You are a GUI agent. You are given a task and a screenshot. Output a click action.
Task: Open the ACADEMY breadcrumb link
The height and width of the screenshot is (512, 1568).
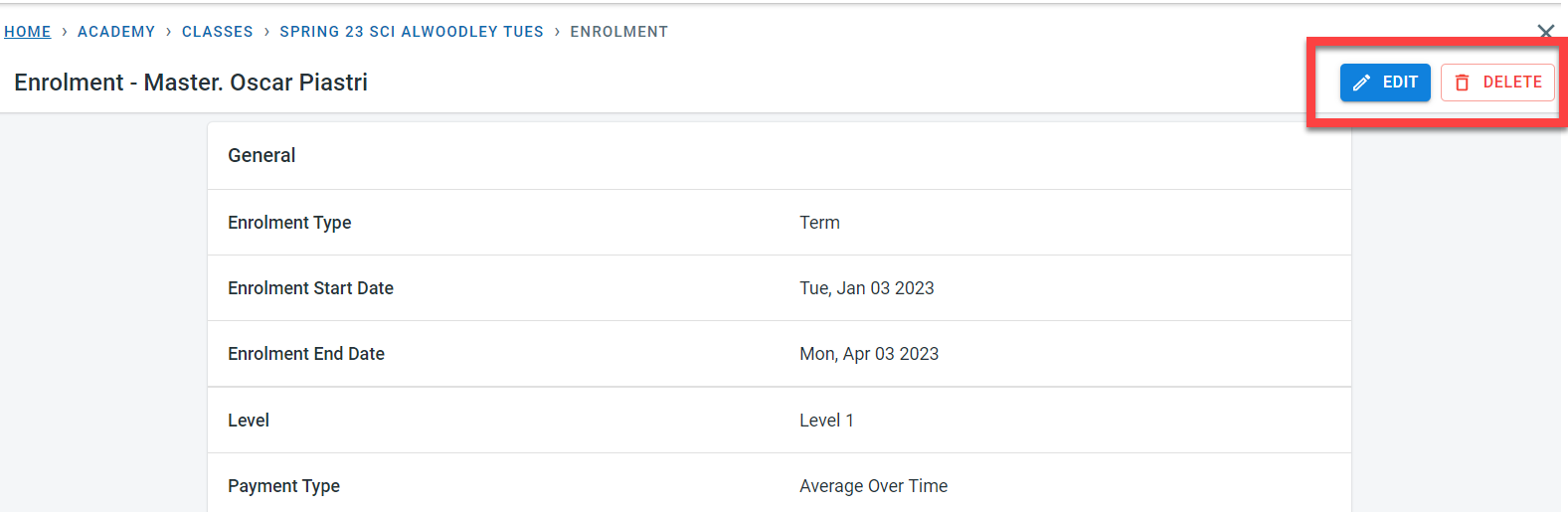click(116, 32)
